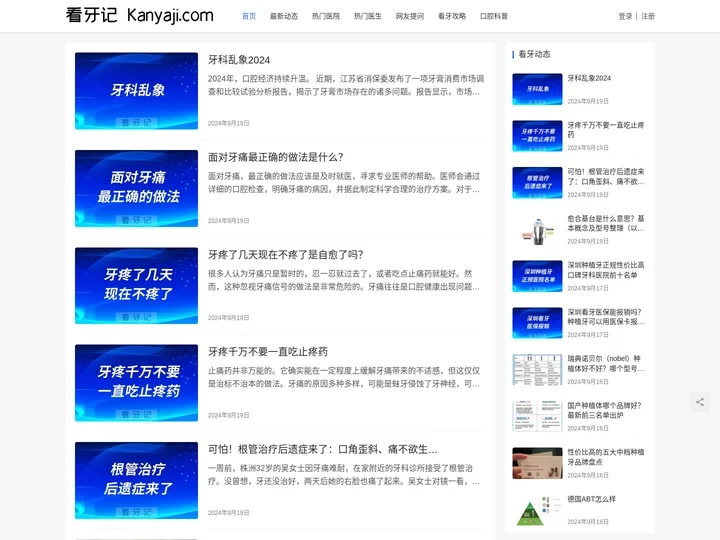Click date under main 牙科乱象2024 summary
This screenshot has width=720, height=540.
228,123
